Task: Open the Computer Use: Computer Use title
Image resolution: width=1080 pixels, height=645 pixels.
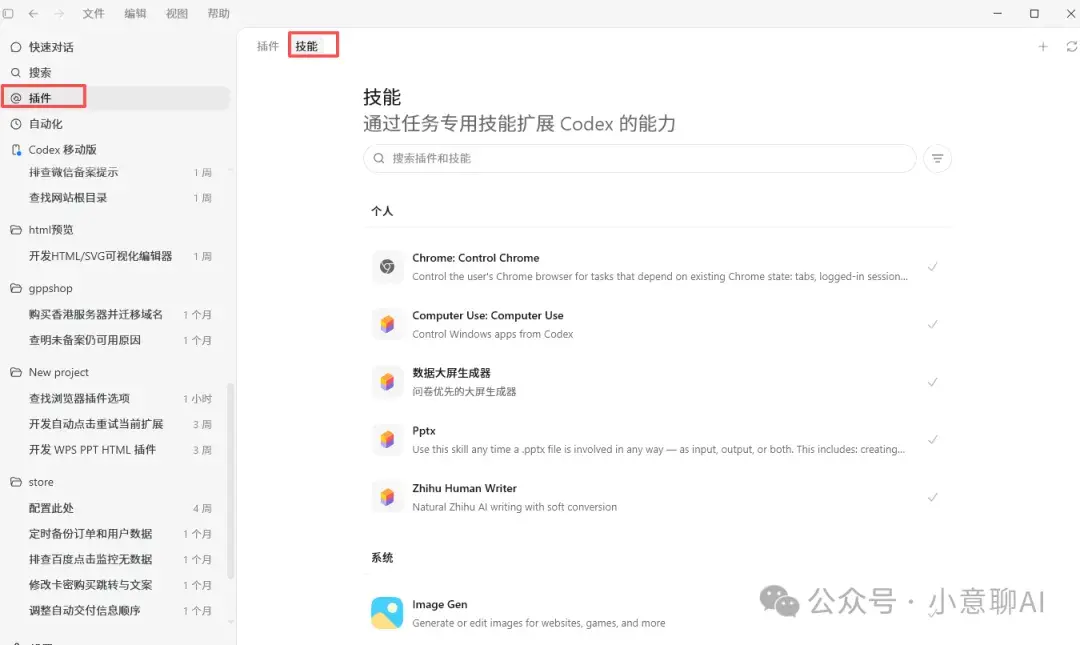Action: coord(488,315)
